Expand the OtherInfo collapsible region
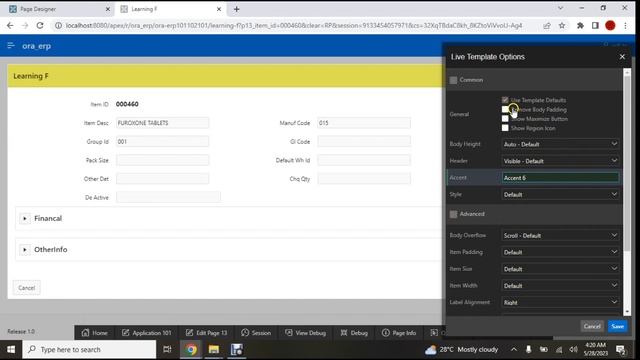Viewport: 640px width, 360px height. 24,249
